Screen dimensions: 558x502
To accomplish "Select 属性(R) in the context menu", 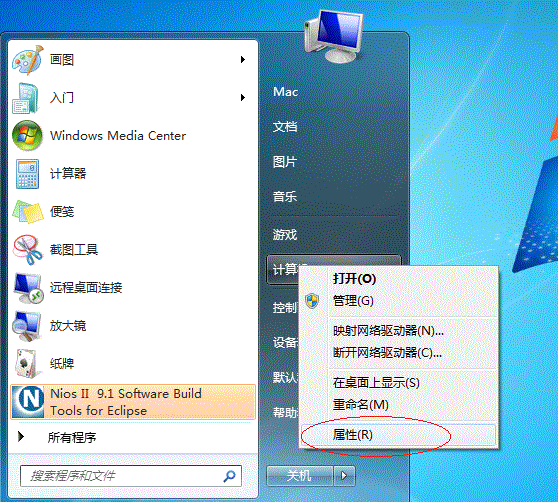I will tap(398, 435).
